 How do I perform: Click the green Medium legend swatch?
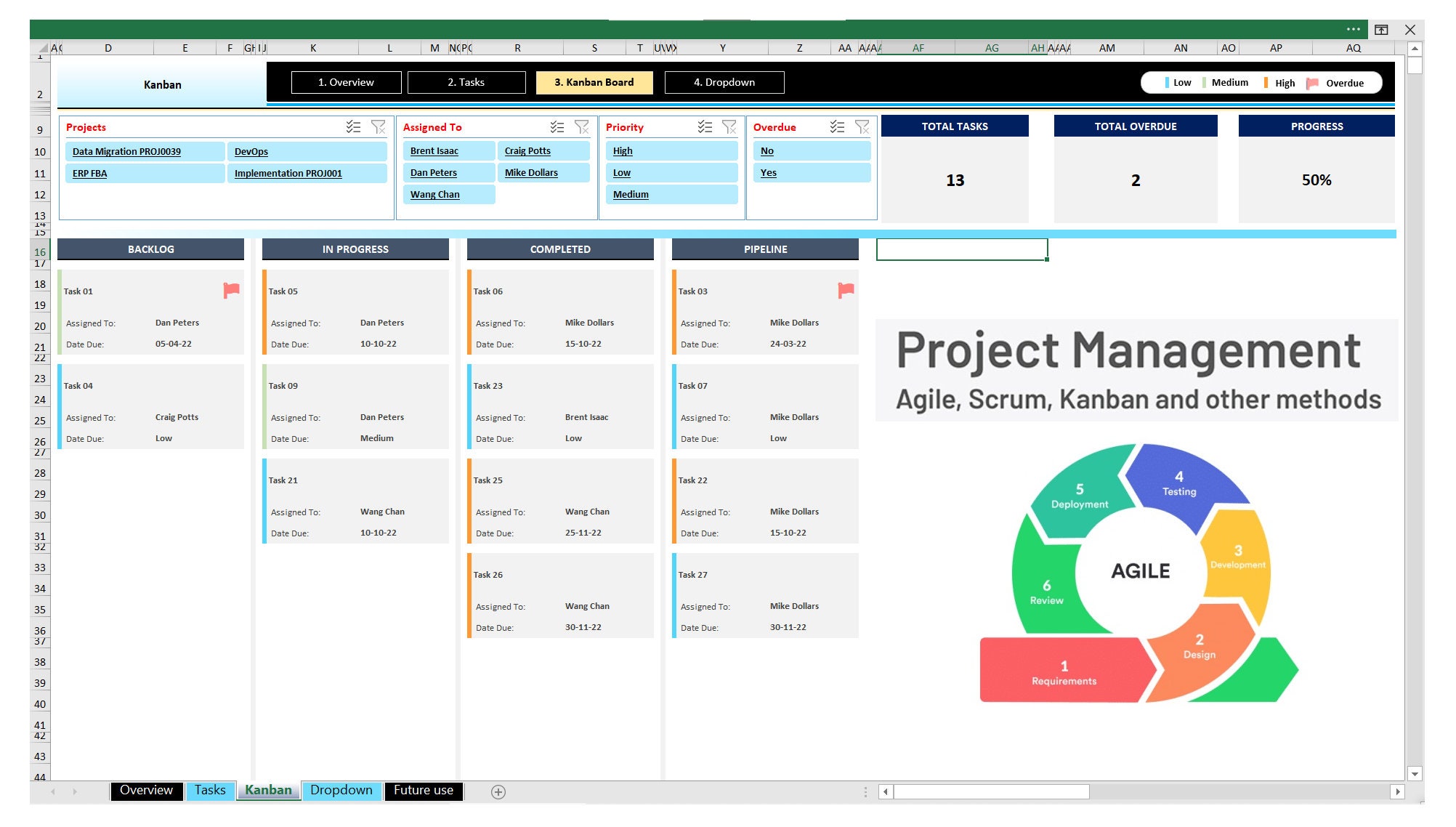tap(1204, 83)
